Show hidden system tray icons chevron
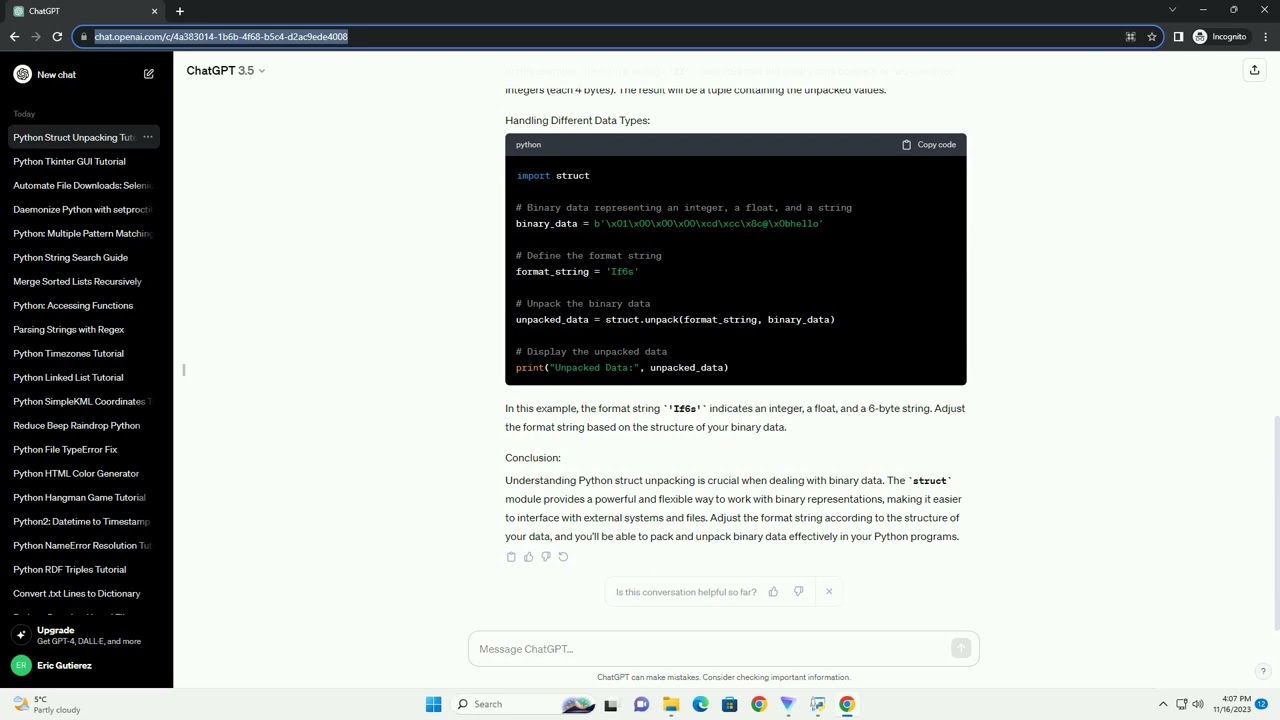Screen dimensions: 1280x720 click(x=1163, y=704)
